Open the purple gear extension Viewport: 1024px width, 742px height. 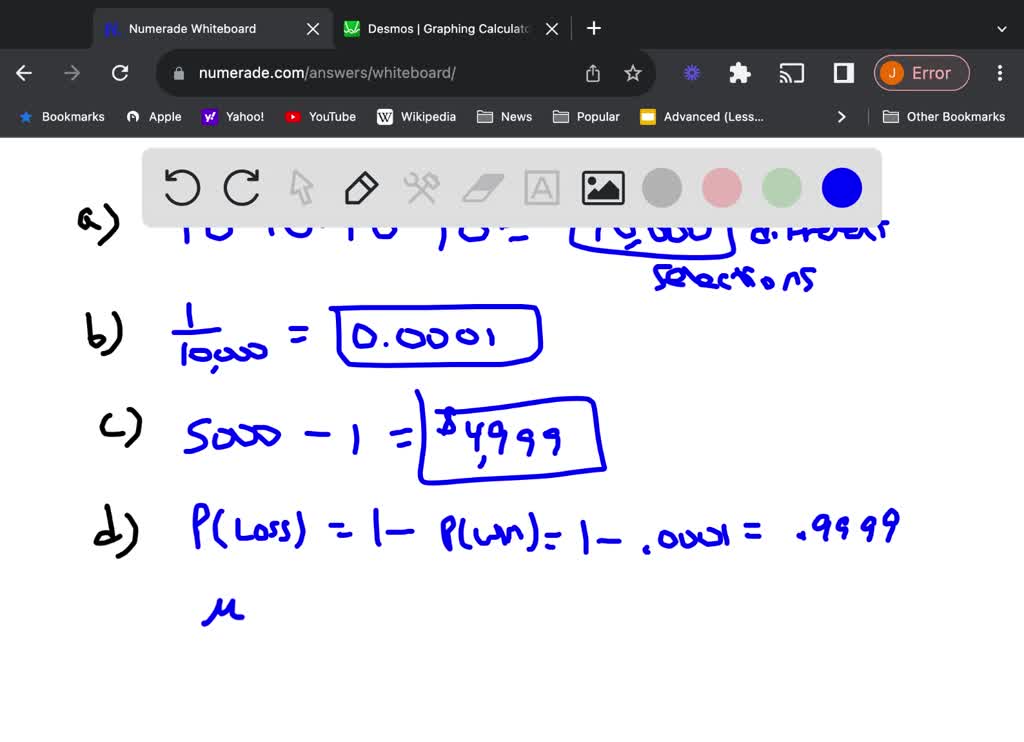click(x=692, y=73)
